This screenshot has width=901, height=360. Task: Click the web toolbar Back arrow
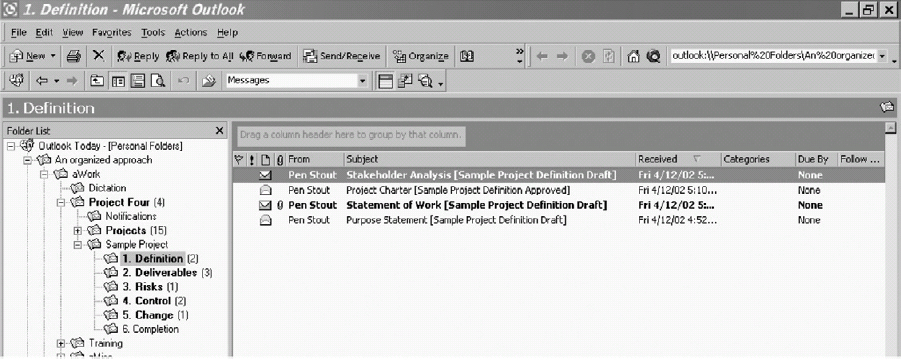pos(541,56)
